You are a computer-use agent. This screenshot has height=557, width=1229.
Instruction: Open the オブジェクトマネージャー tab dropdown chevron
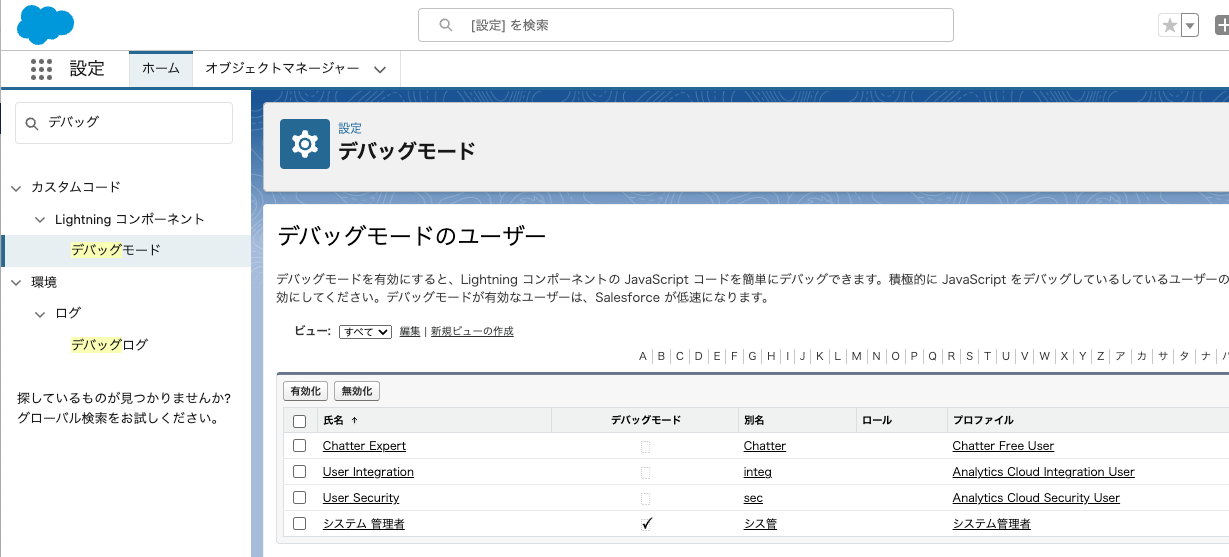pyautogui.click(x=380, y=70)
